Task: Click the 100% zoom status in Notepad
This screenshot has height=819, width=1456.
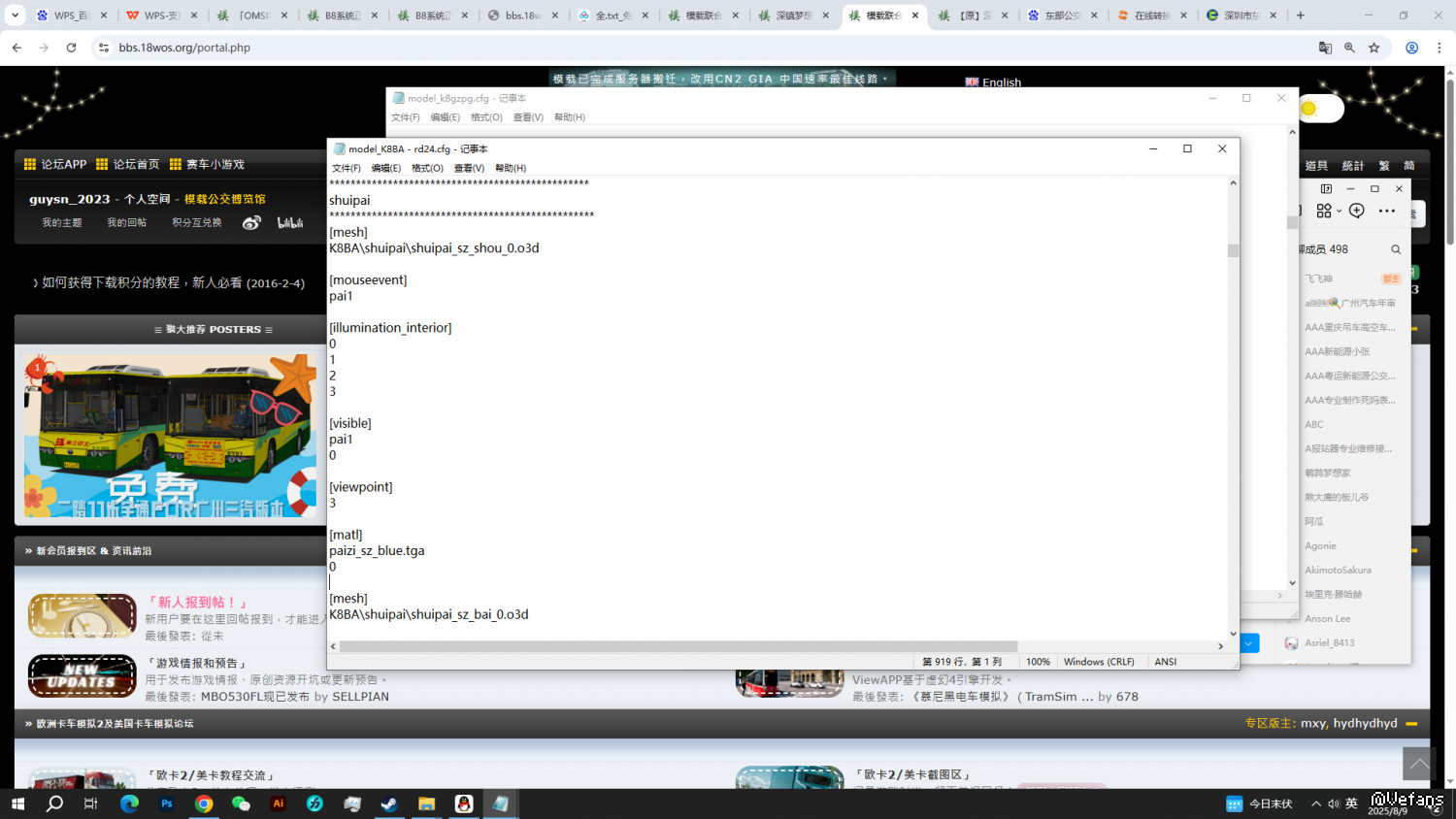Action: click(1038, 662)
